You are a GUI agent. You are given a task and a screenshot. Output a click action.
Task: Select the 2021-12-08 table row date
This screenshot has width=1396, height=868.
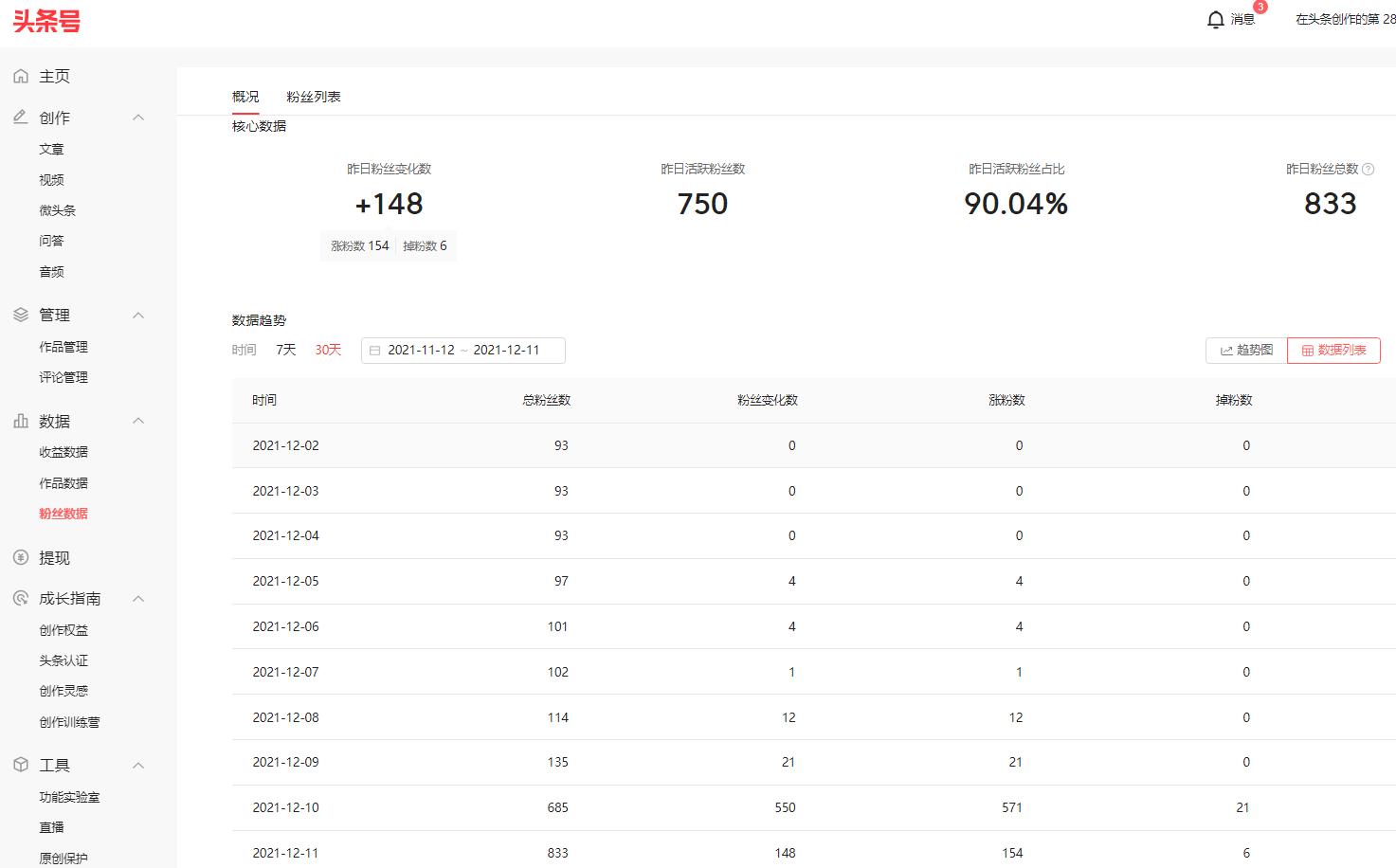285,717
